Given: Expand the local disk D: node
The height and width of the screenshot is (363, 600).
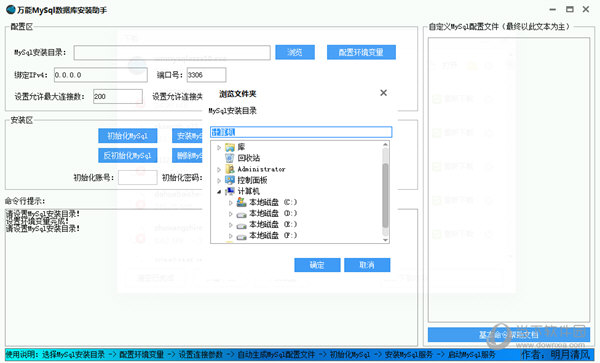Looking at the screenshot, I should click(x=230, y=213).
